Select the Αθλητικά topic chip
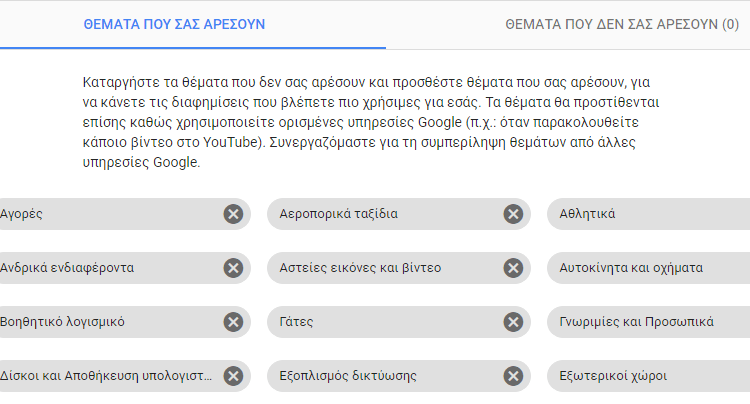 click(648, 214)
